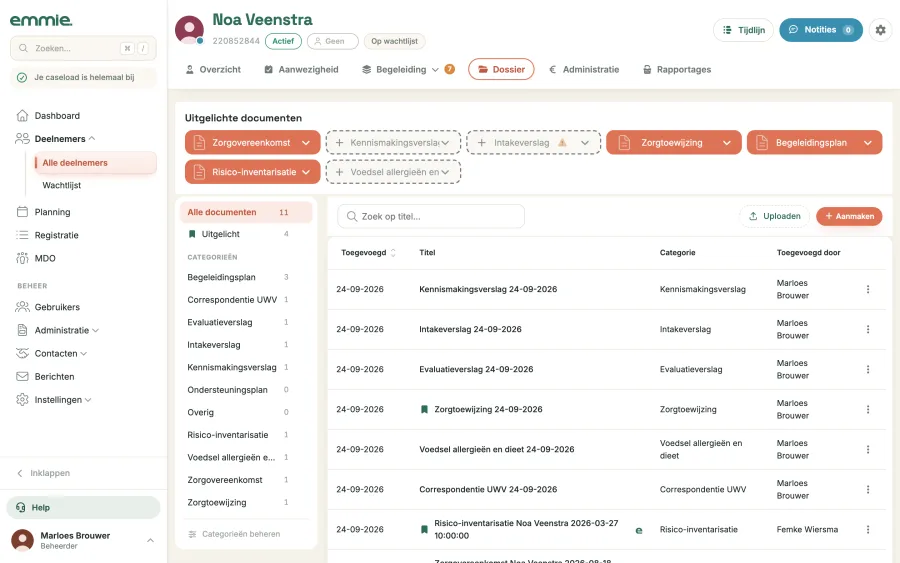900x563 pixels.
Task: Click the Berichten envelope icon
Action: pyautogui.click(x=22, y=376)
